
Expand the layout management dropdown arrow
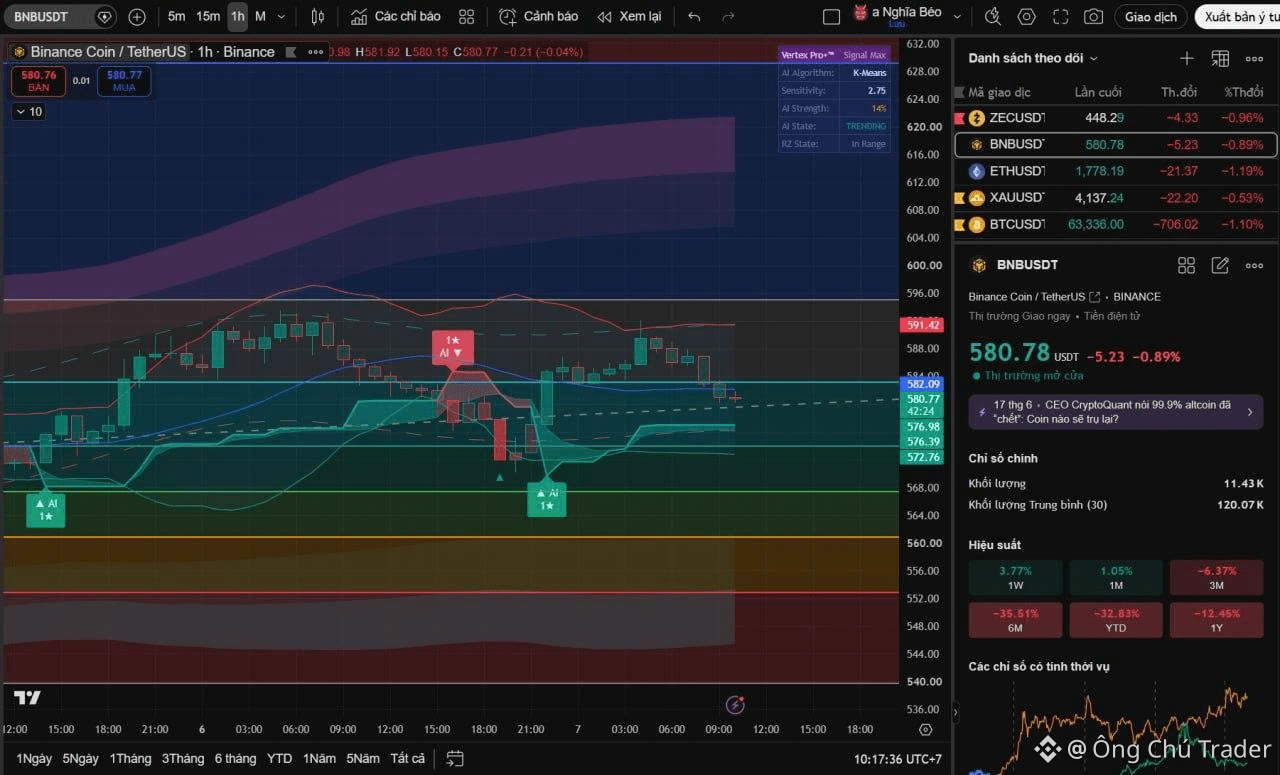coord(957,17)
